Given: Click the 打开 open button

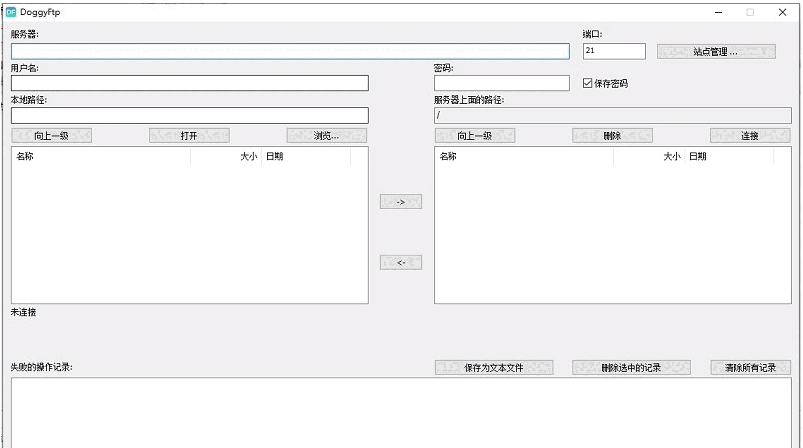Looking at the screenshot, I should pyautogui.click(x=189, y=136).
